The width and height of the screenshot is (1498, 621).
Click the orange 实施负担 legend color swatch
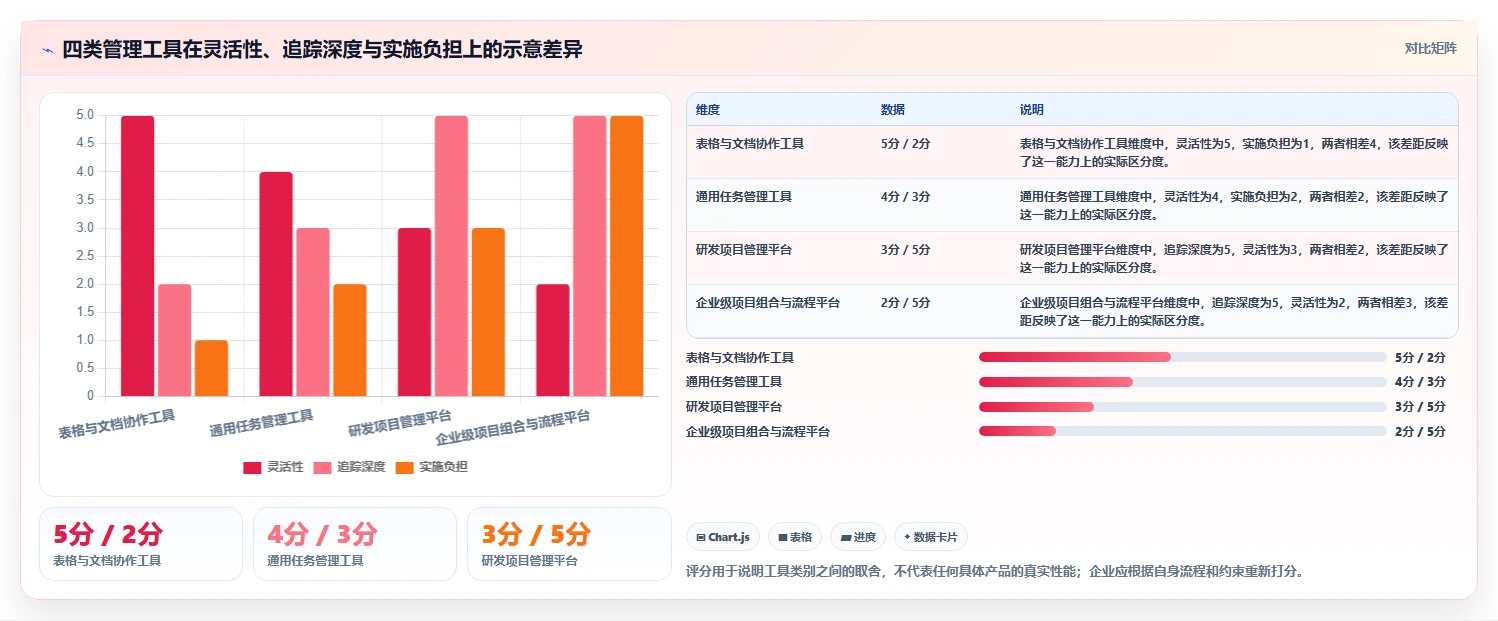[404, 467]
